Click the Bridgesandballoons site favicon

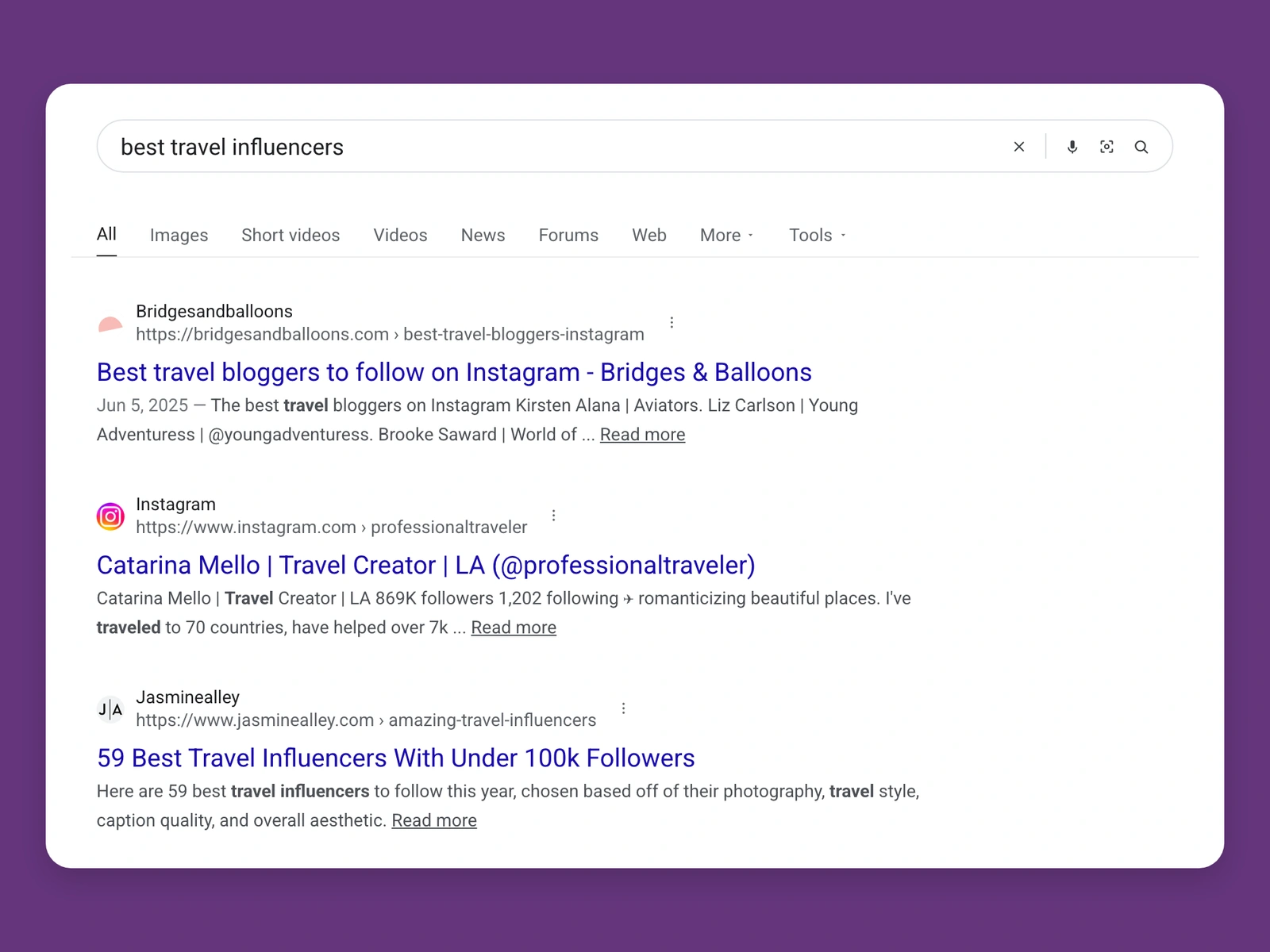point(110,324)
